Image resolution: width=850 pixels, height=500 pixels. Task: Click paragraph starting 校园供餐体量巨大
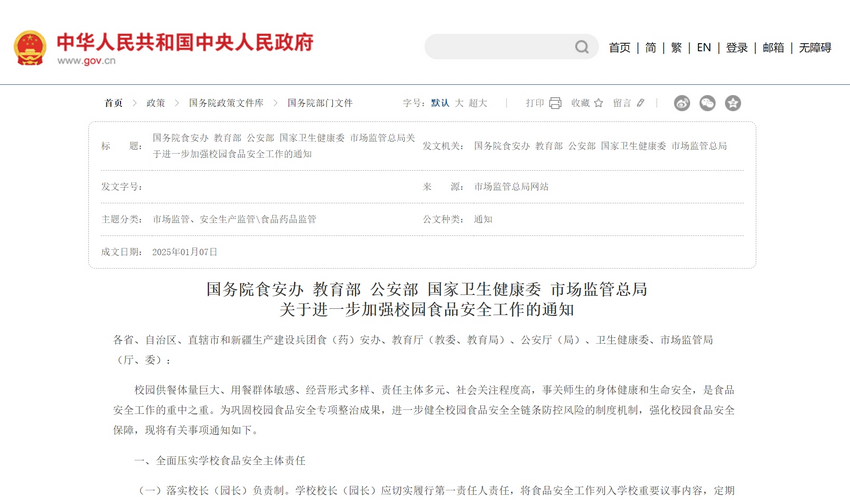pyautogui.click(x=424, y=409)
